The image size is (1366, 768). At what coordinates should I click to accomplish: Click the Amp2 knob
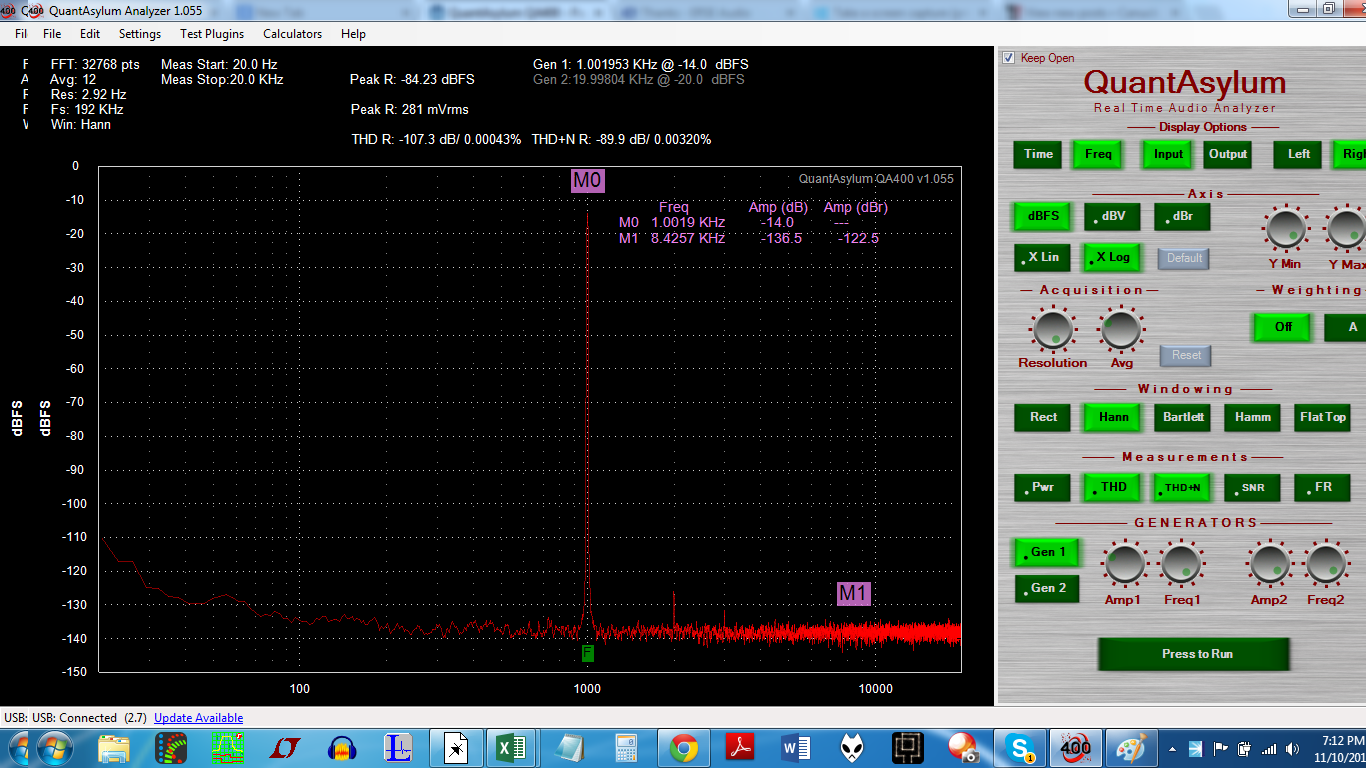[1270, 564]
